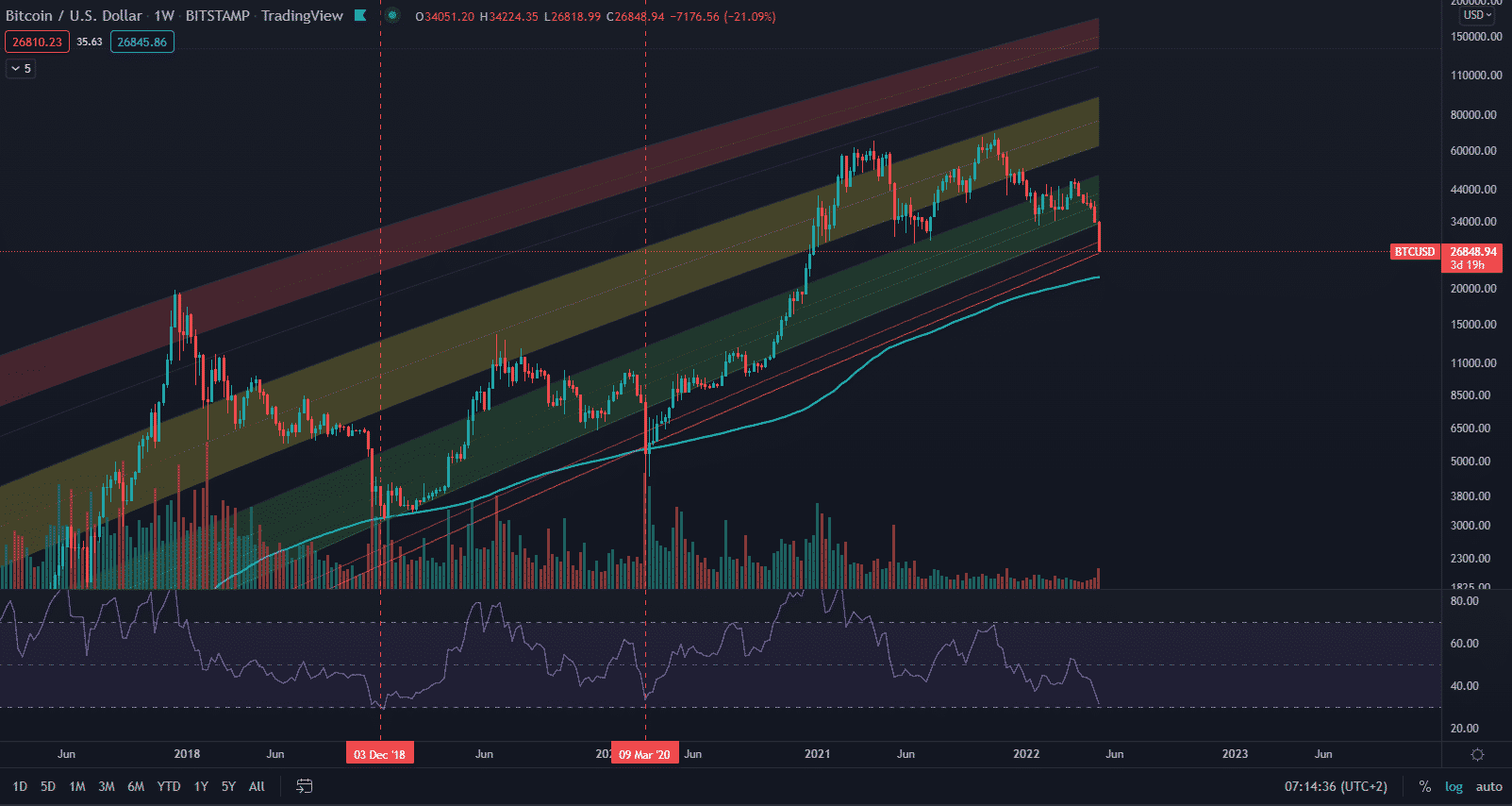The height and width of the screenshot is (806, 1512).
Task: Toggle auto scale mode
Action: (1488, 786)
